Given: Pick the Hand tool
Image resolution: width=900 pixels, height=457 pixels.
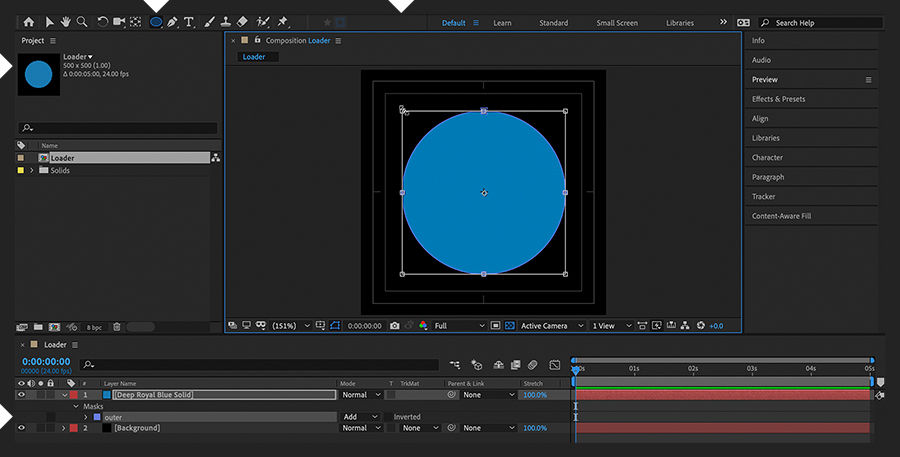Looking at the screenshot, I should pyautogui.click(x=65, y=21).
